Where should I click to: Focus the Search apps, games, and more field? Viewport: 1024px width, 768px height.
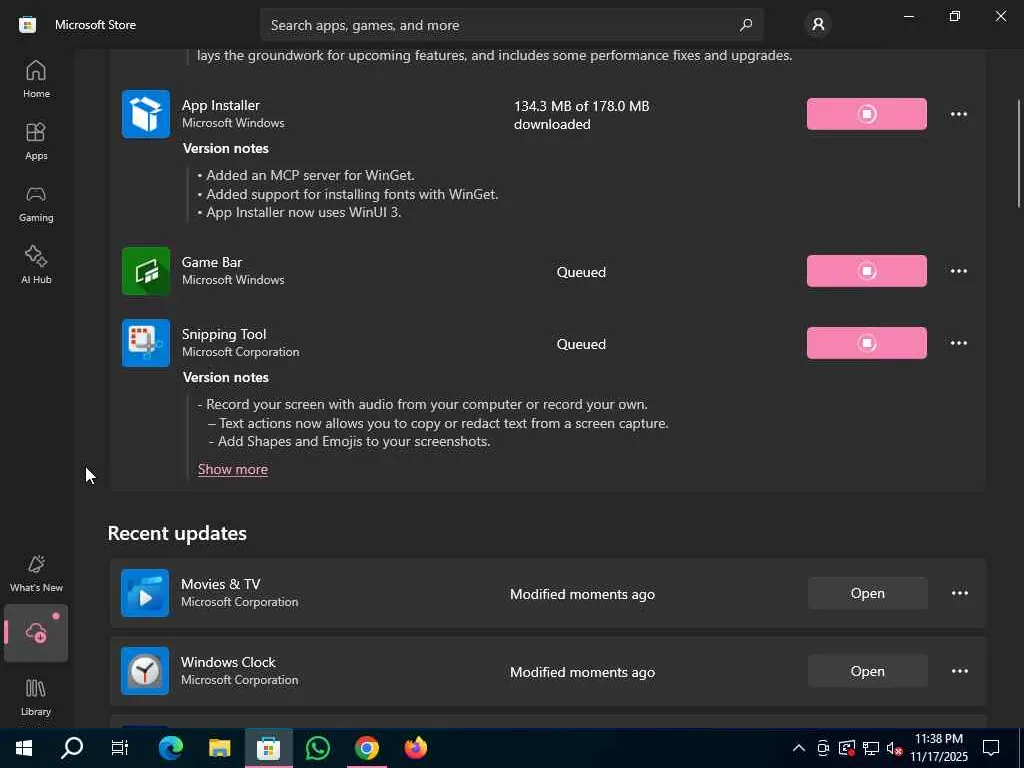(x=511, y=25)
